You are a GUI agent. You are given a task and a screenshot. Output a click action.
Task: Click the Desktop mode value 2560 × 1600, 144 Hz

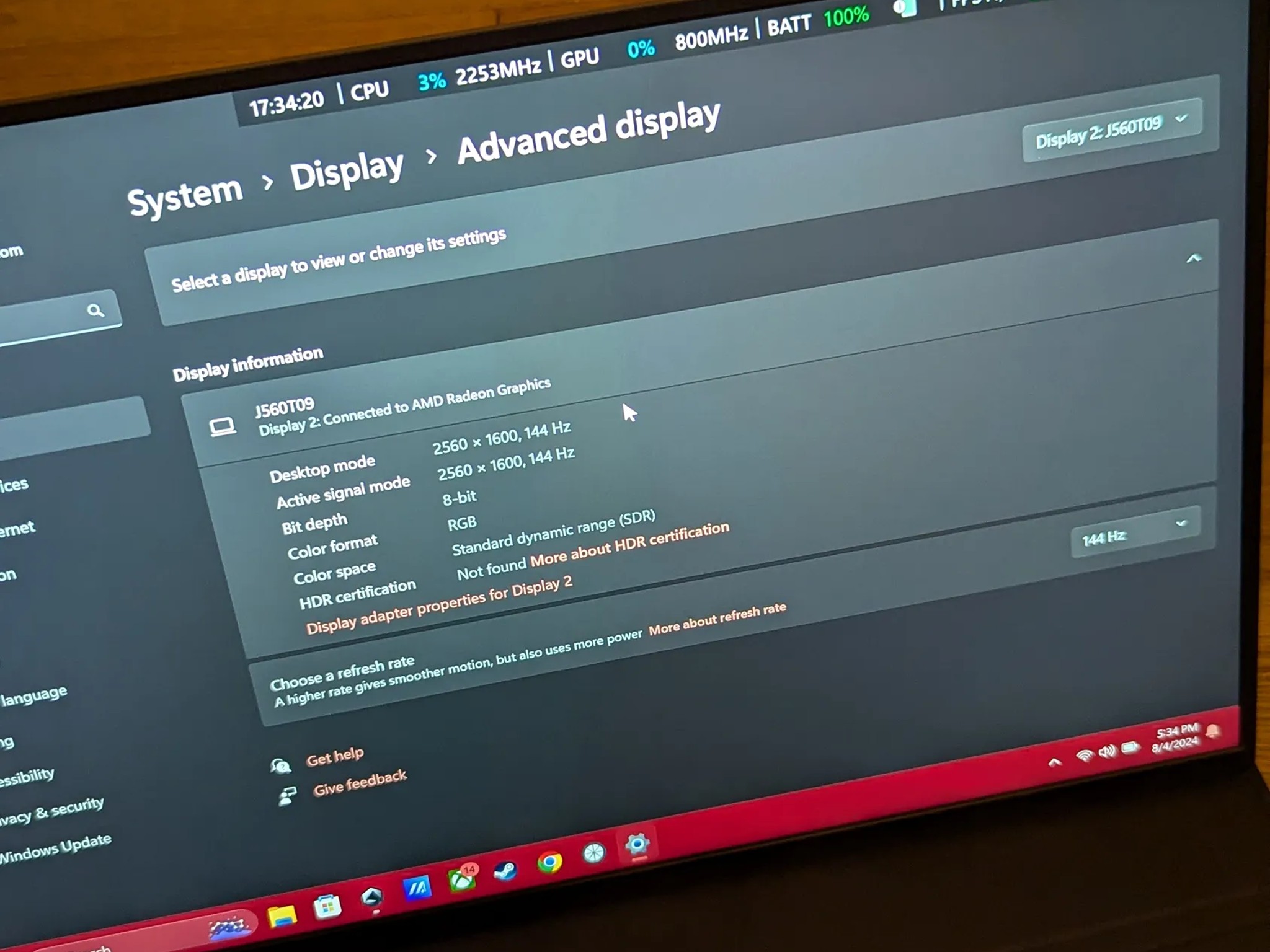[x=502, y=438]
